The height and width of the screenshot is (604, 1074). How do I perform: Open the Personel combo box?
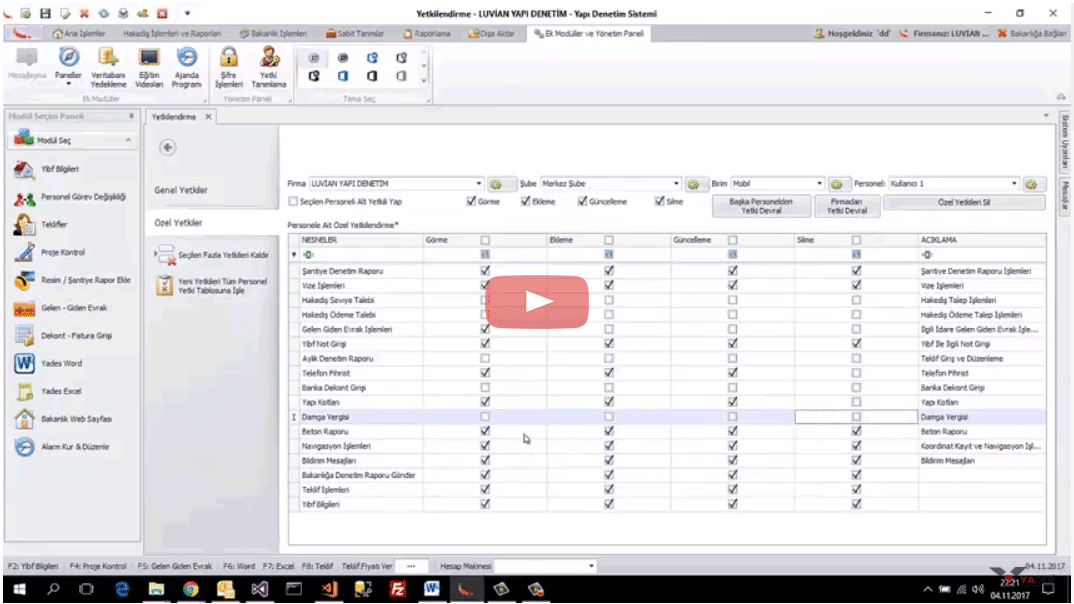pos(1014,184)
